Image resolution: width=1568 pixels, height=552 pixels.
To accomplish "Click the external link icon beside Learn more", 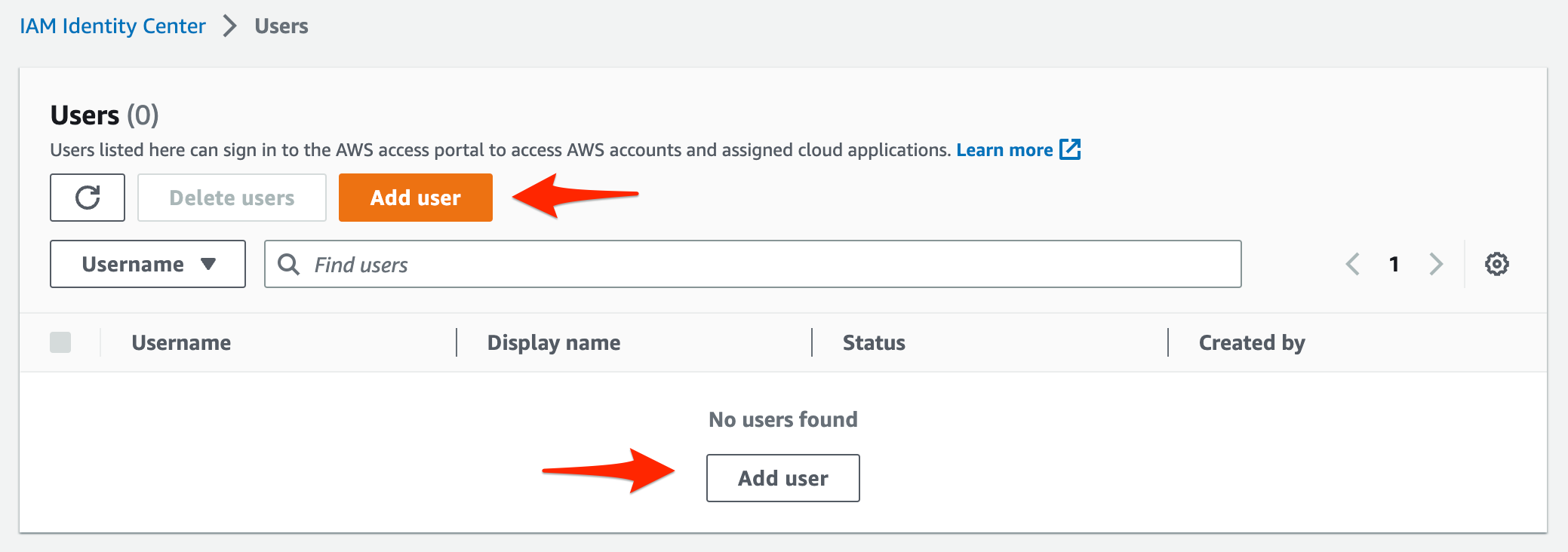I will (1071, 149).
